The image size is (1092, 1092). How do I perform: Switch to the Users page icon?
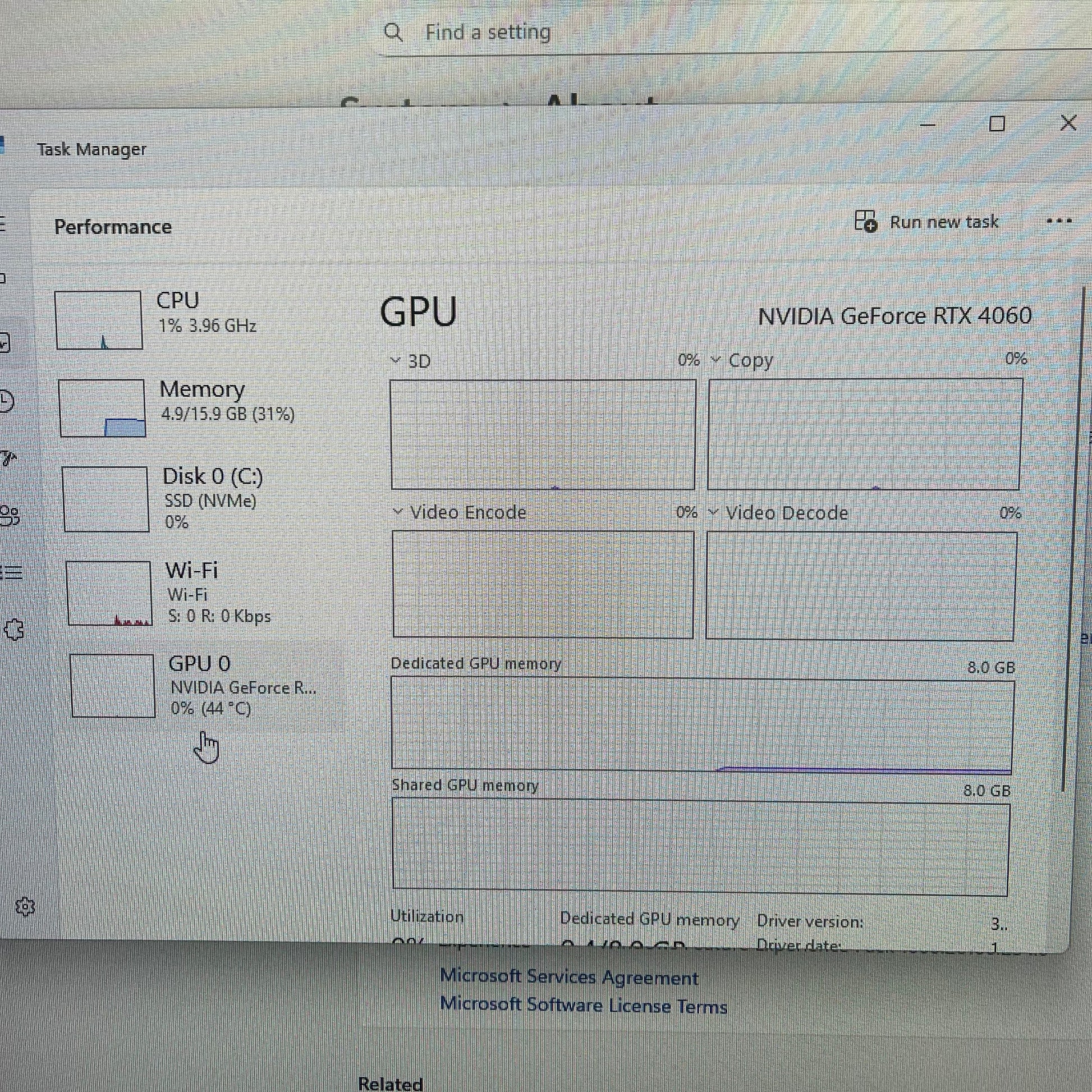[x=10, y=516]
